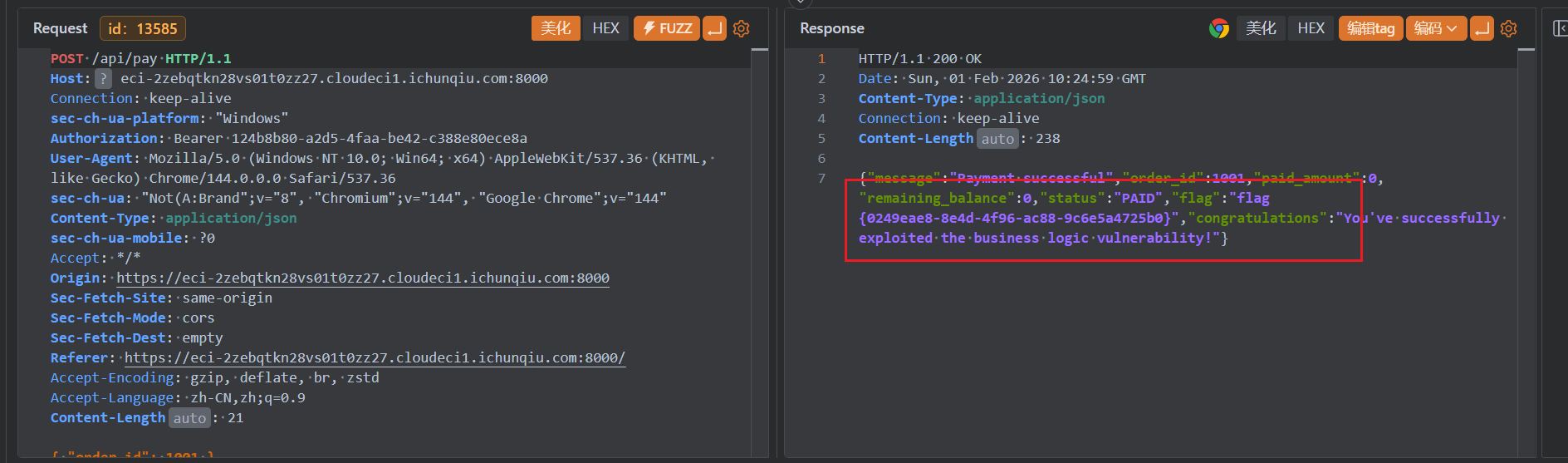1568x463 pixels.
Task: Click the Date: Sun, 01 Feb 2026 line
Action: [x=1002, y=78]
